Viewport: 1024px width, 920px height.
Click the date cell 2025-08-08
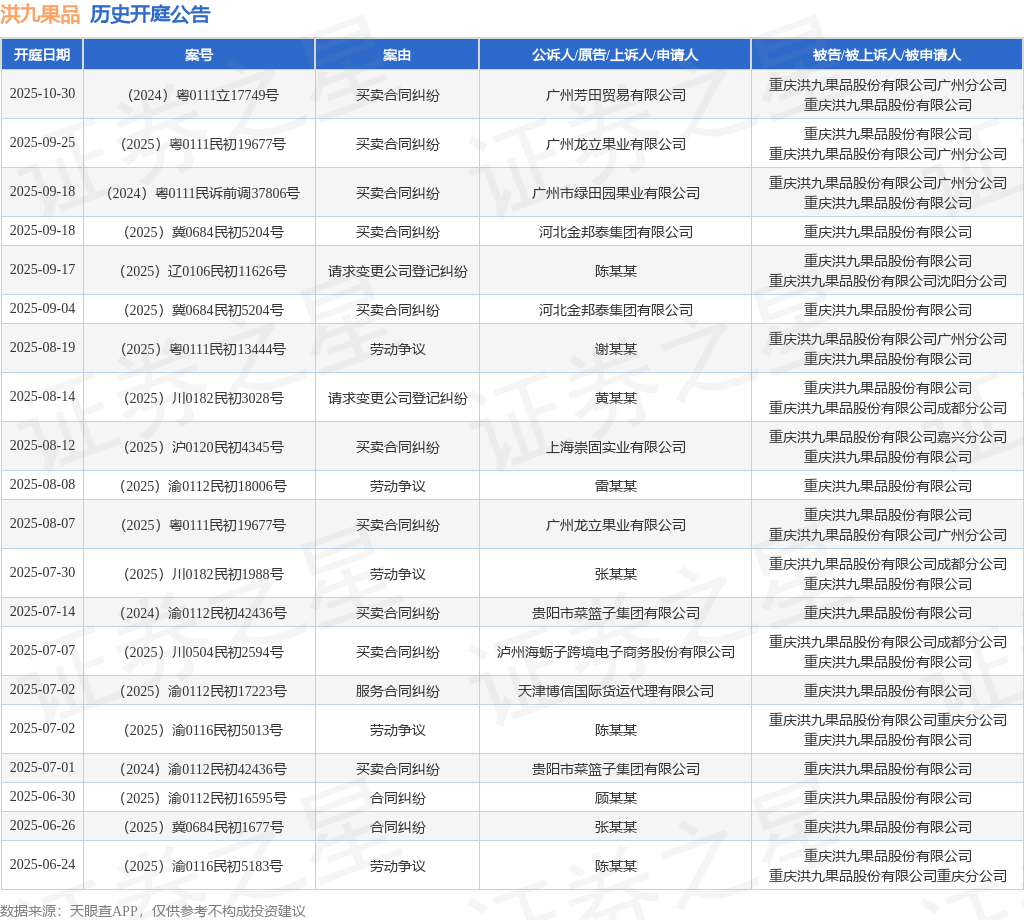tap(42, 484)
